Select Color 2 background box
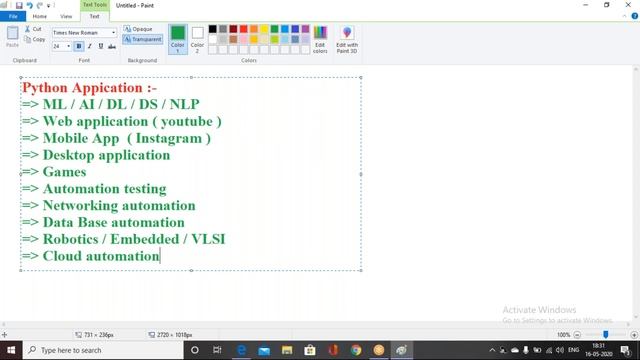640x360 pixels. [x=197, y=39]
